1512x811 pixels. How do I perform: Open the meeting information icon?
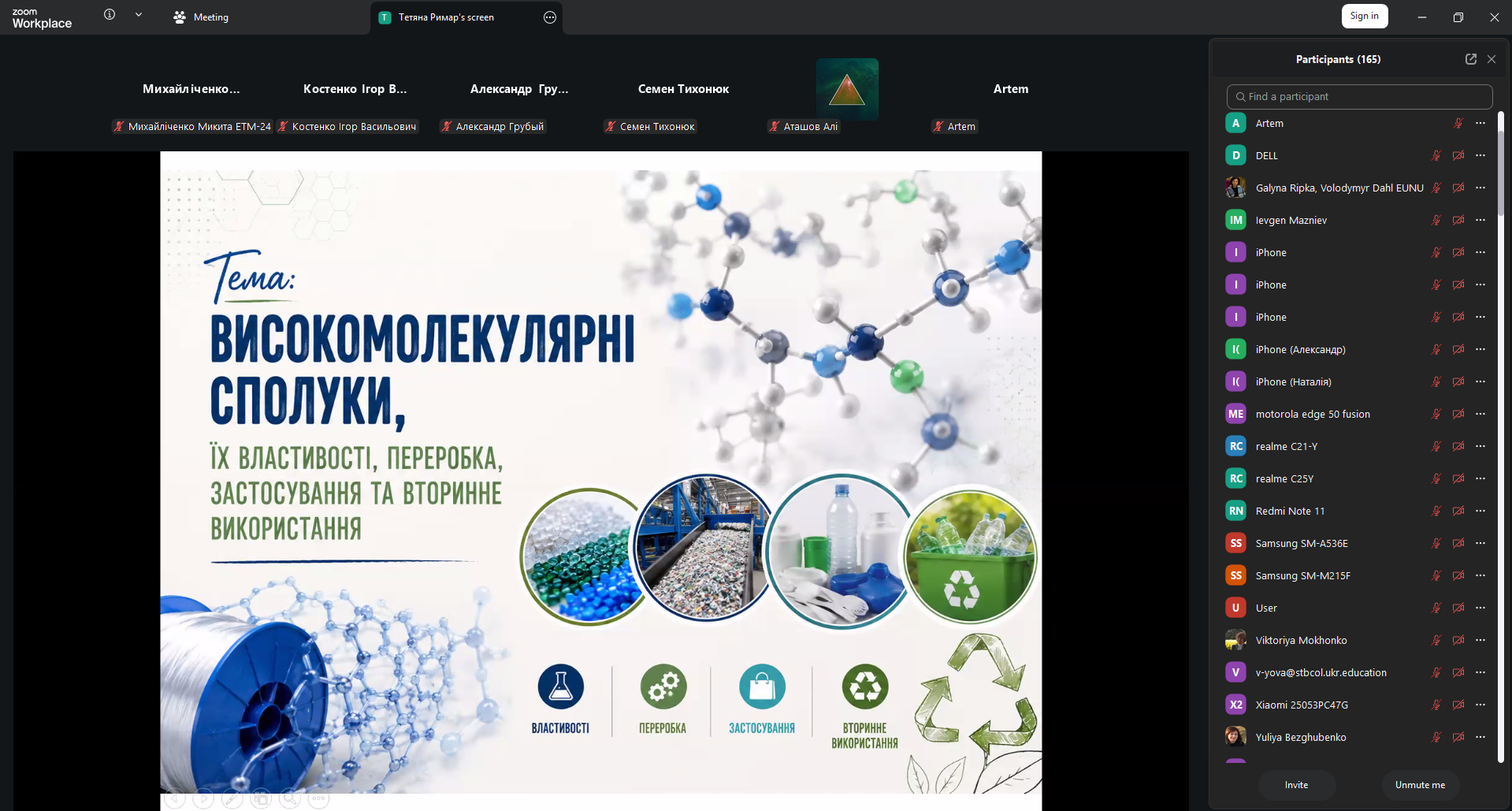pyautogui.click(x=110, y=14)
